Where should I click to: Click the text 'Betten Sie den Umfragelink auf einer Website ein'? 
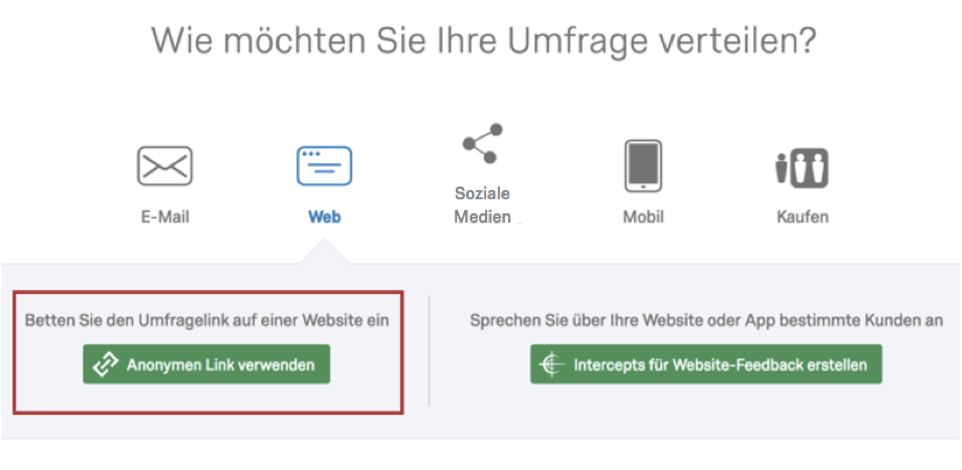pyautogui.click(x=207, y=320)
